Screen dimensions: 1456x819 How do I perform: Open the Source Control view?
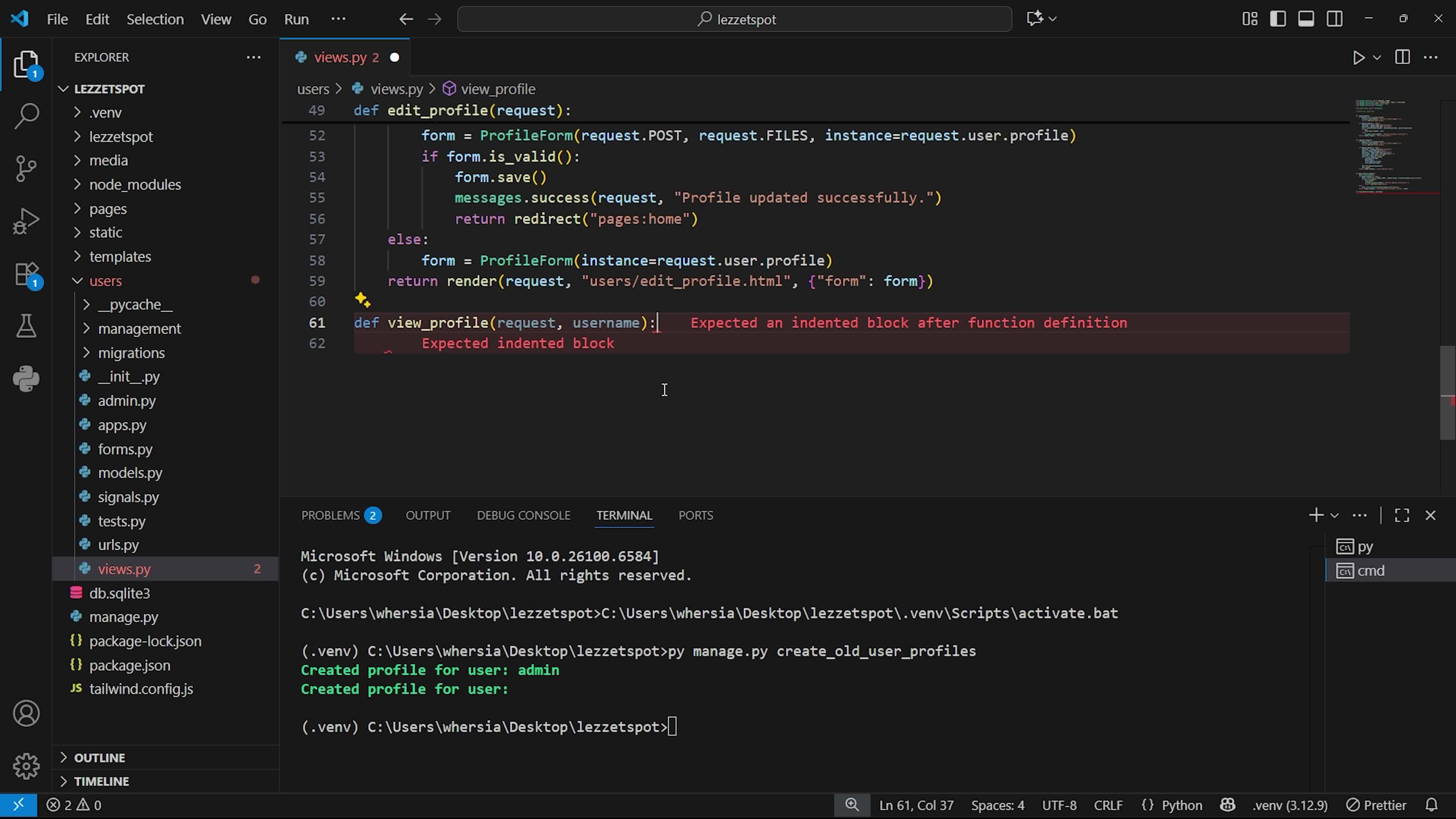(x=26, y=168)
